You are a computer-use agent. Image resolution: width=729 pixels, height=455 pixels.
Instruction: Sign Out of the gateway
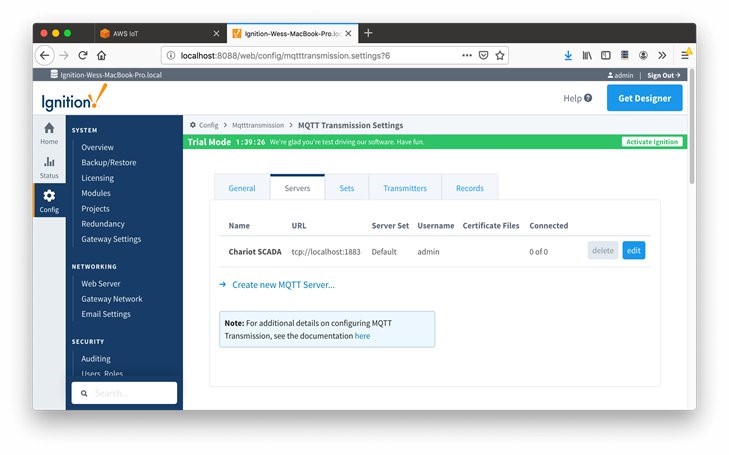tap(663, 75)
